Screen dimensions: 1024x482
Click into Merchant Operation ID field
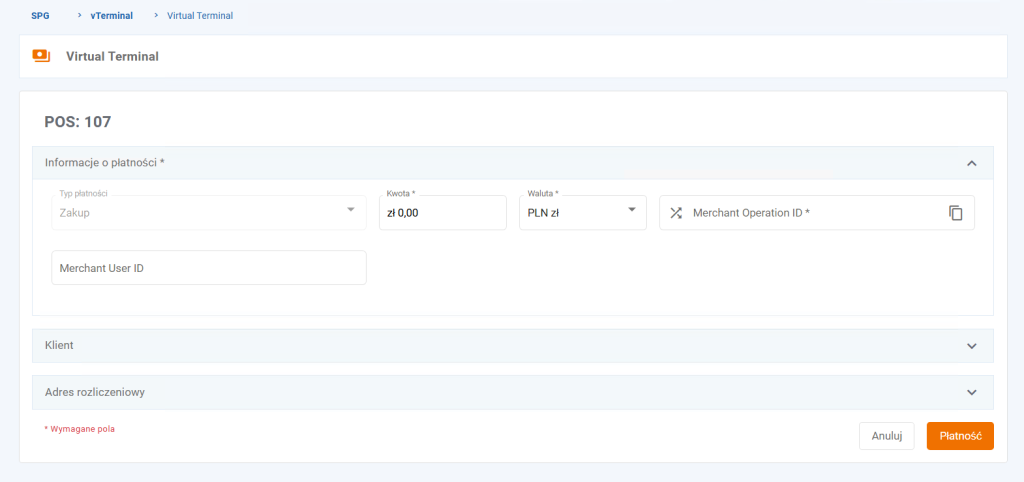tap(810, 213)
